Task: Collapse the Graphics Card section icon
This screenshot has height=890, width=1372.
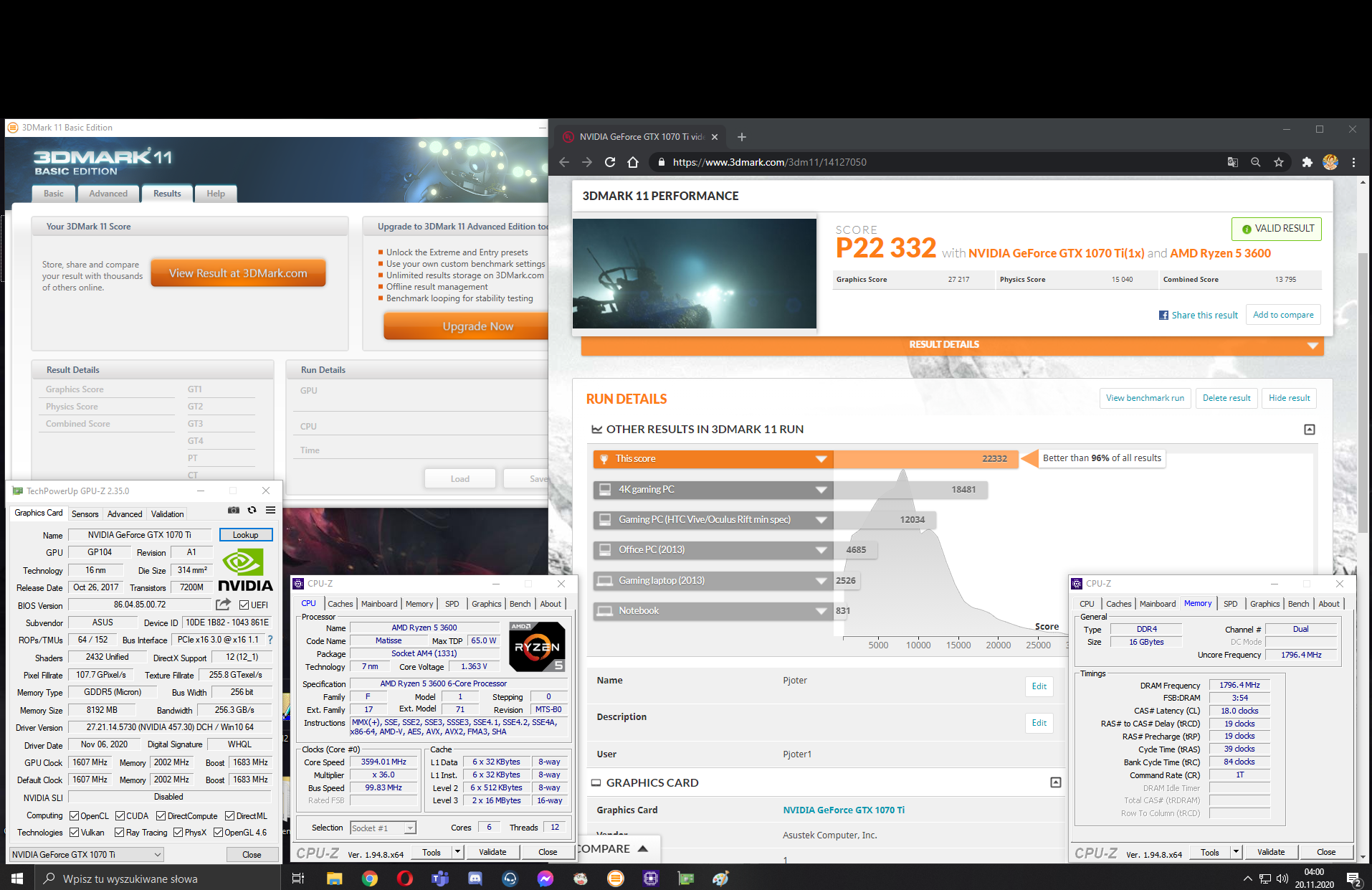Action: pos(1056,782)
